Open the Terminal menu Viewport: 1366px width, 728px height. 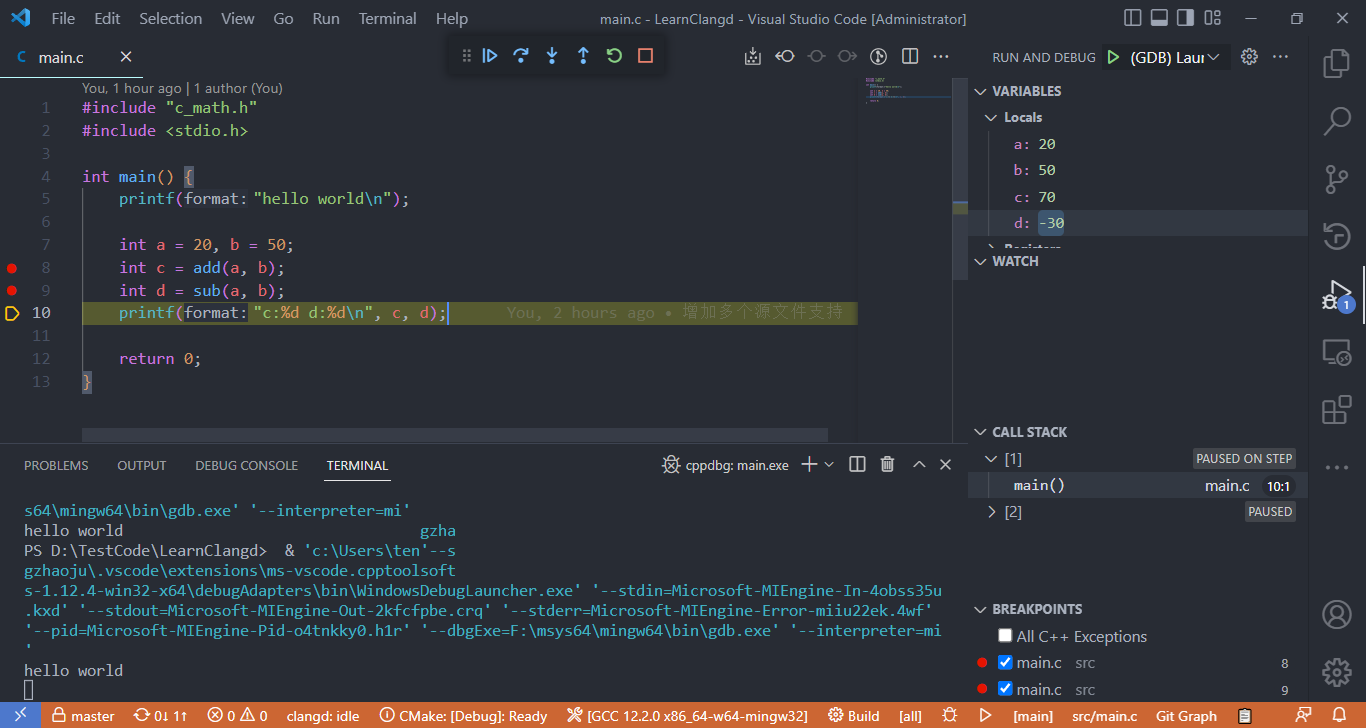pyautogui.click(x=387, y=18)
